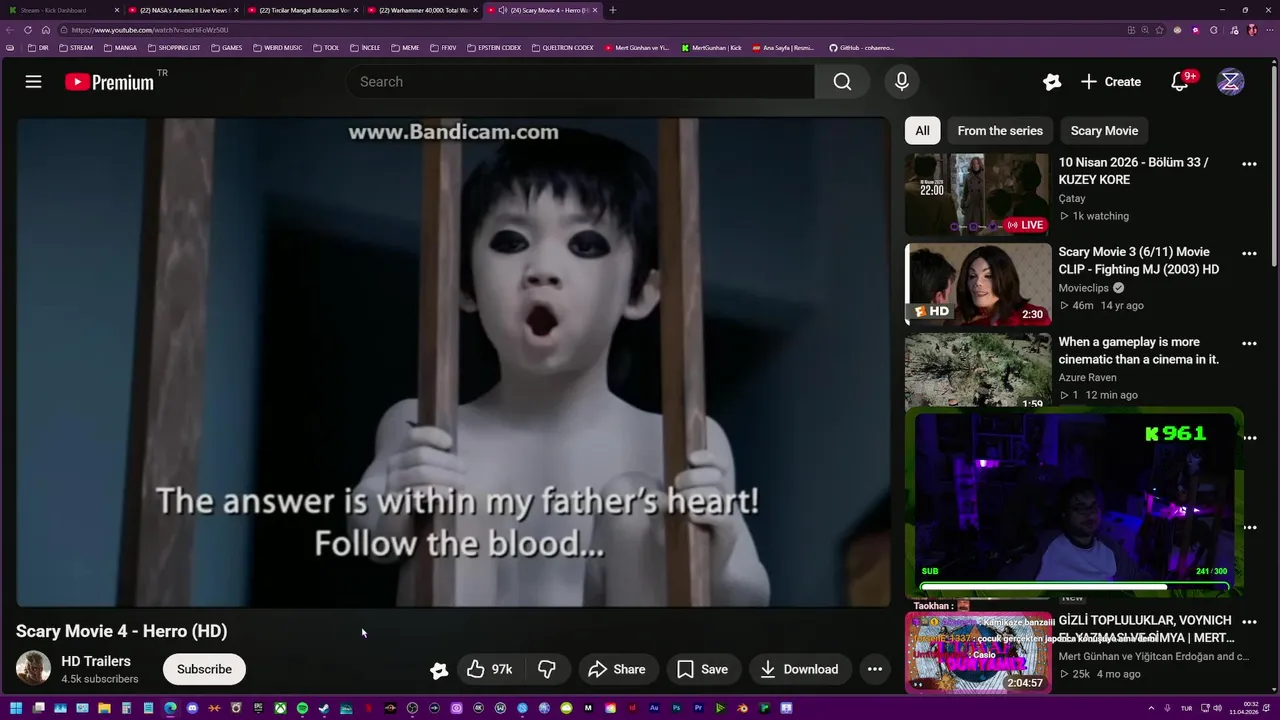This screenshot has height=720, width=1280.
Task: Open more actions ellipsis beside Download
Action: point(875,669)
